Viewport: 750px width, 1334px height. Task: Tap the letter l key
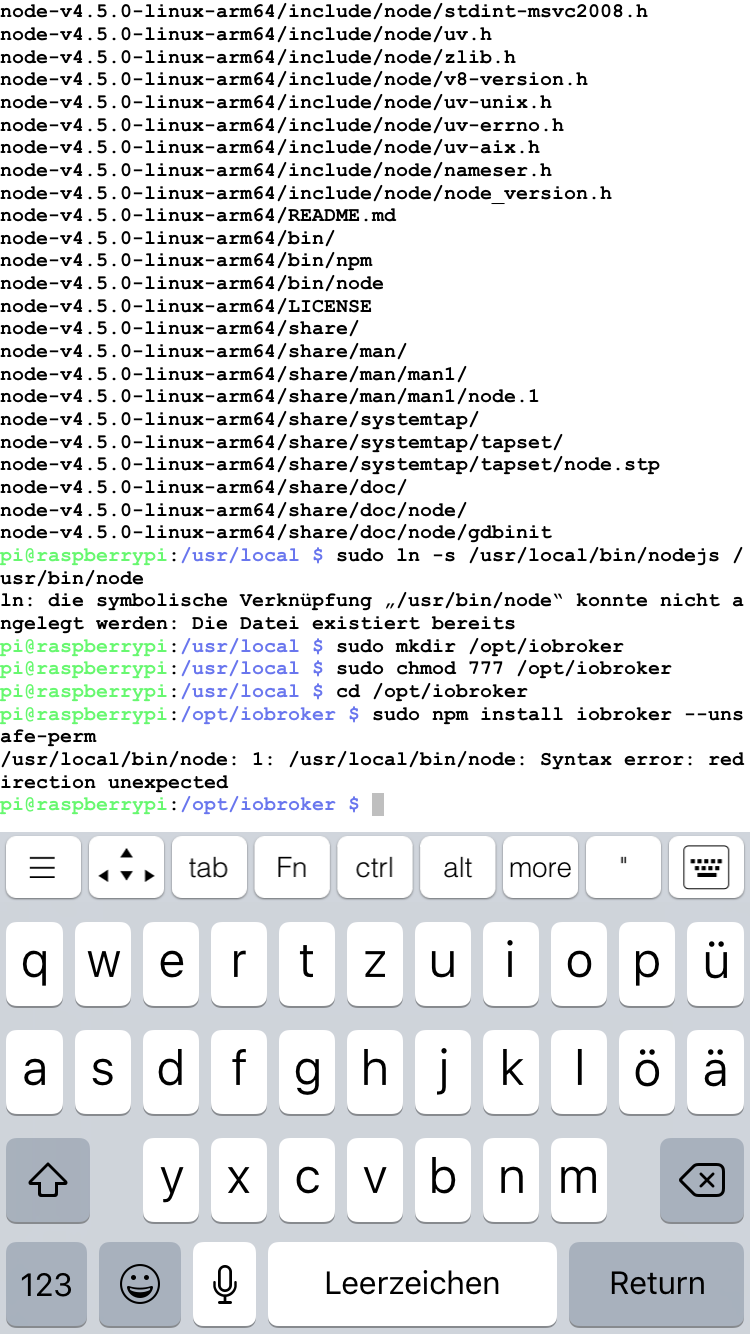[x=579, y=1072]
